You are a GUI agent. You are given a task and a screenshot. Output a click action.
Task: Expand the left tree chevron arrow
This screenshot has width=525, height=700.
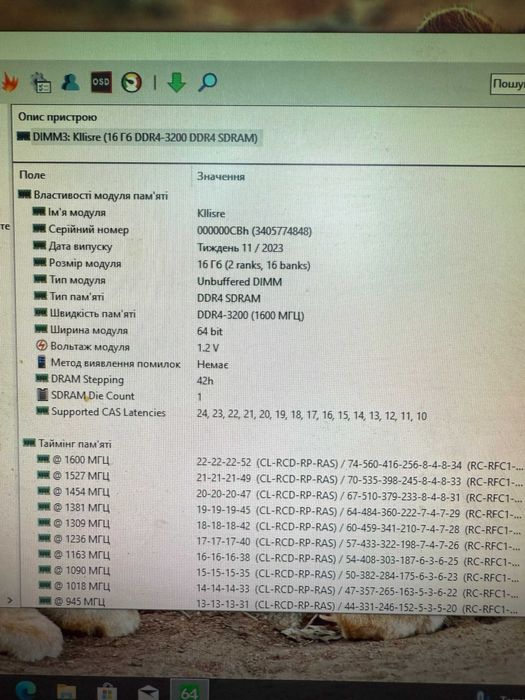(10, 601)
